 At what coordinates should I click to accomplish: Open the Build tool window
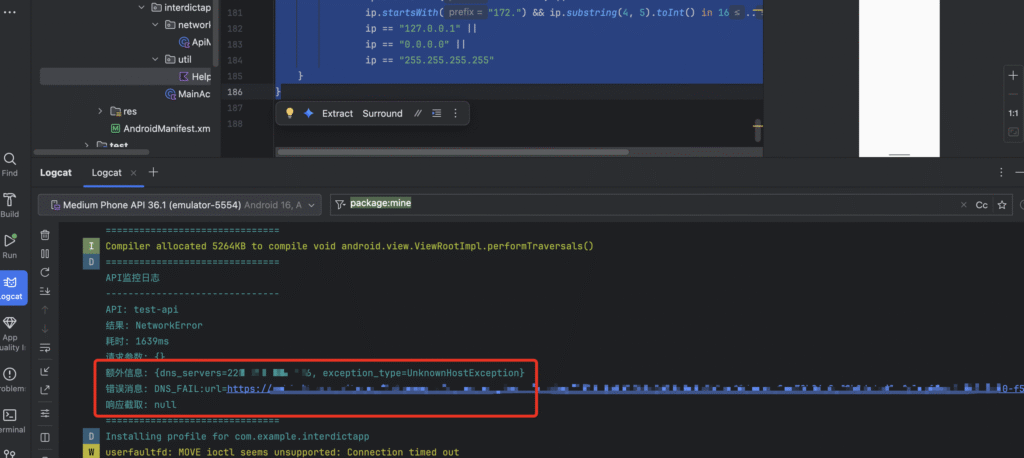coord(10,204)
